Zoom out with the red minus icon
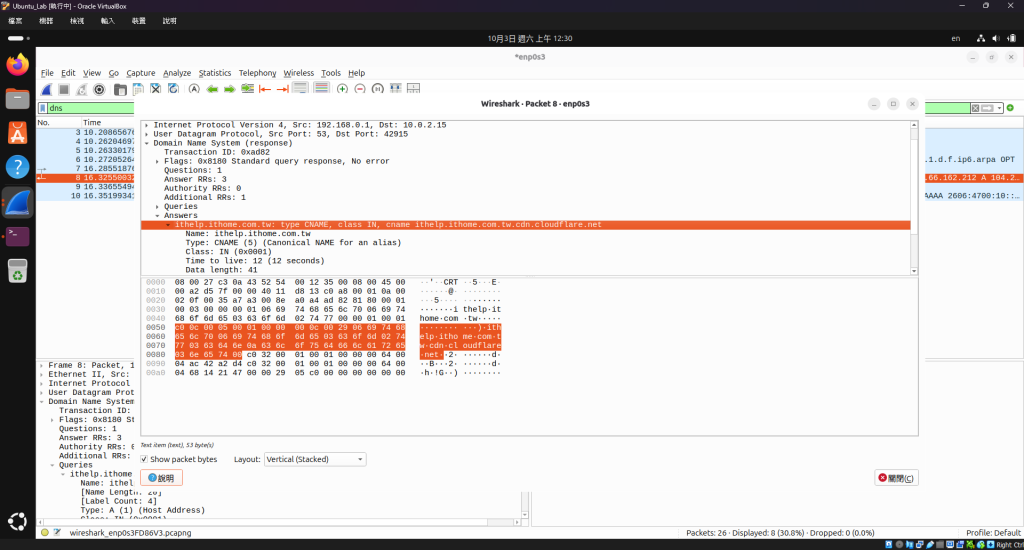Image resolution: width=1024 pixels, height=550 pixels. [360, 89]
